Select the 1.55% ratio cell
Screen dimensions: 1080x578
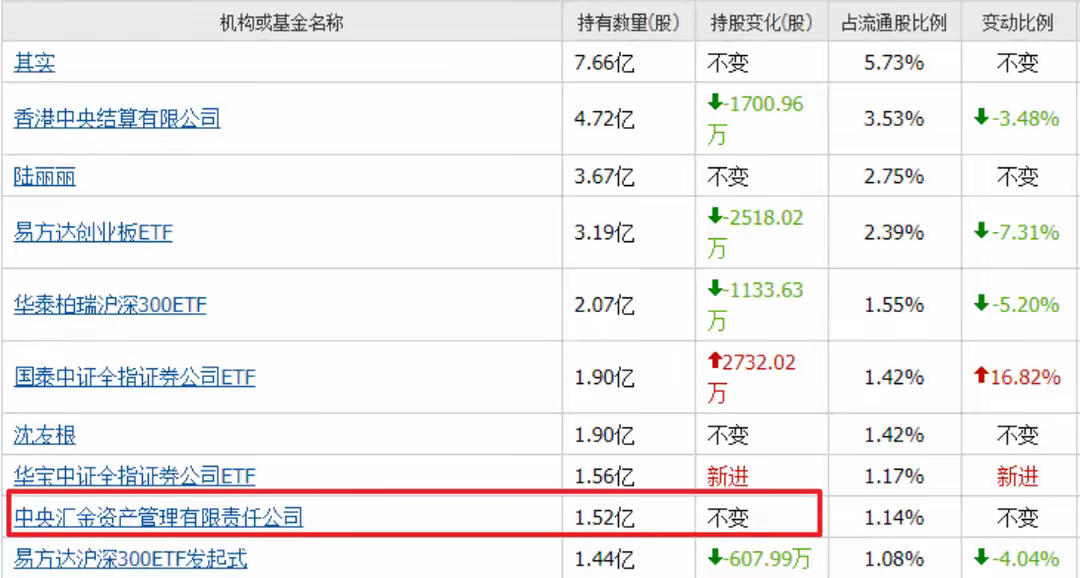click(x=894, y=305)
